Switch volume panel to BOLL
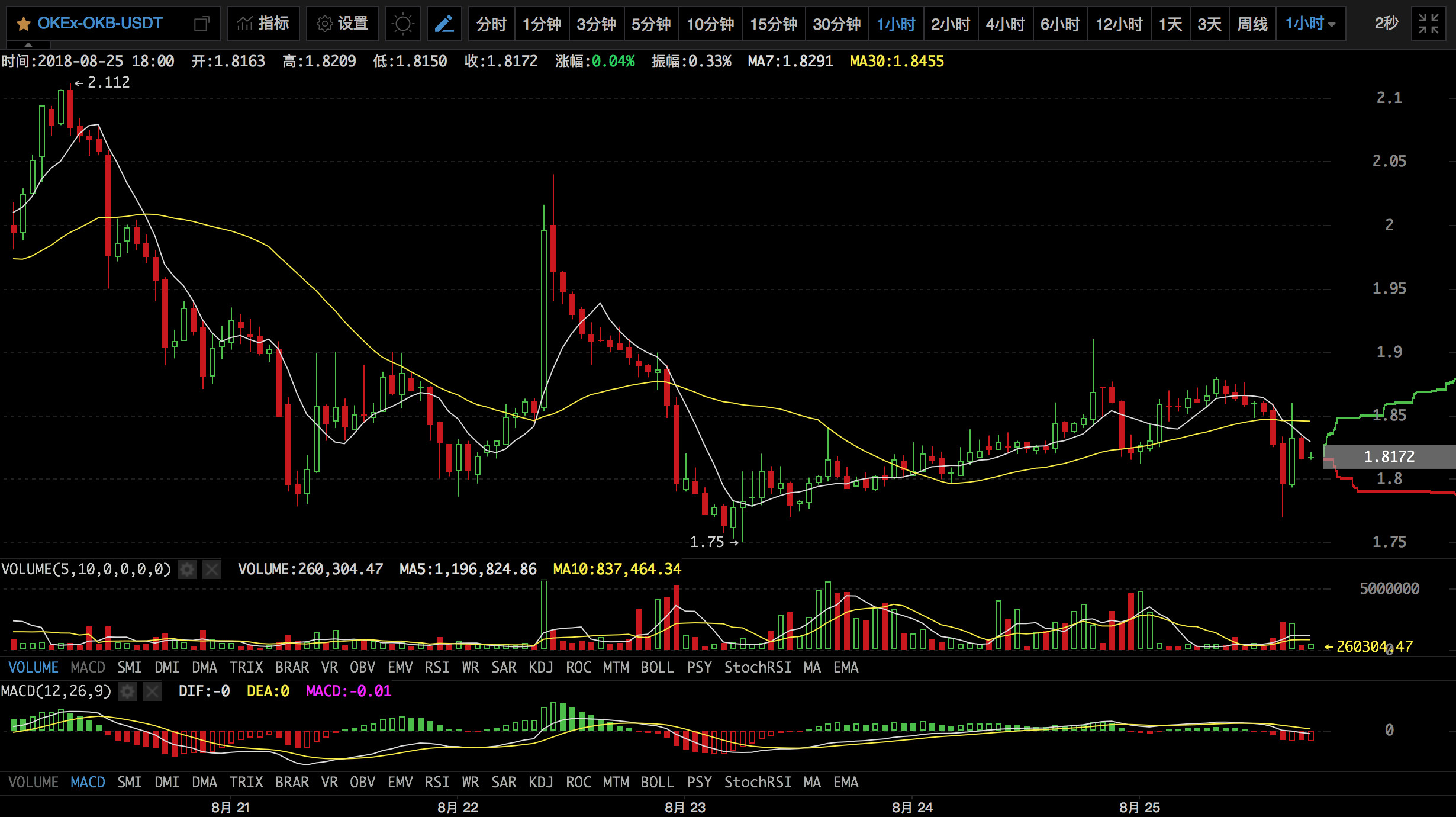 pyautogui.click(x=657, y=667)
